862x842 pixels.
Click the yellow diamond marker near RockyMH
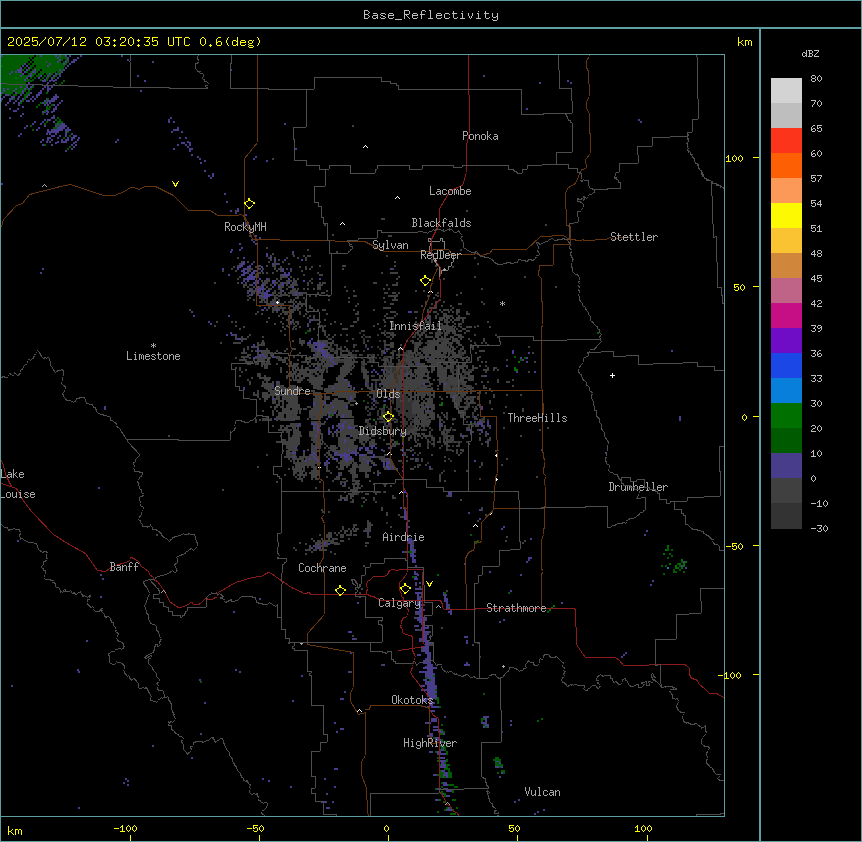[250, 204]
